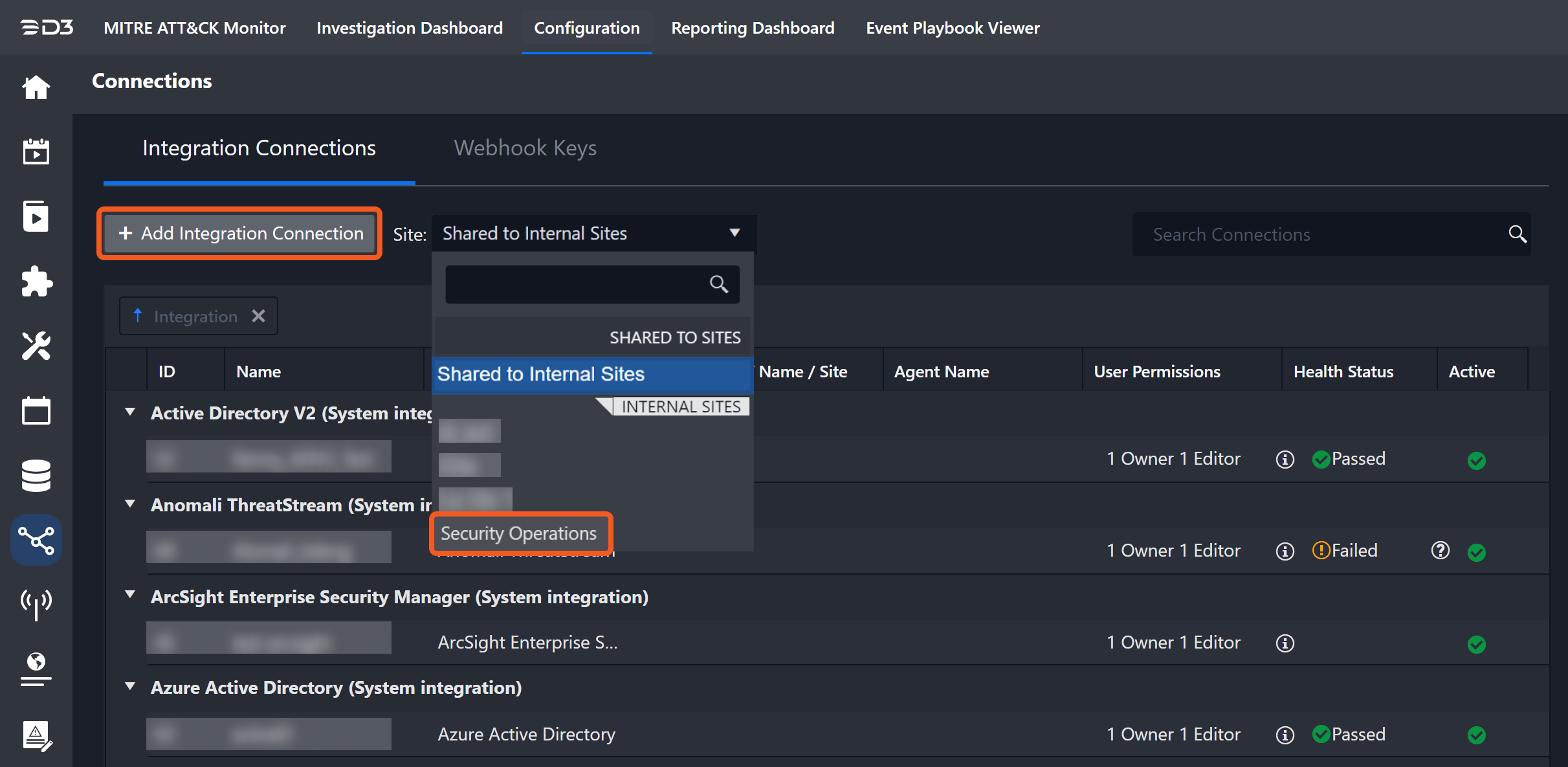Toggle Active checkmark for ArcSight row
Image resolution: width=1568 pixels, height=767 pixels.
coord(1476,644)
